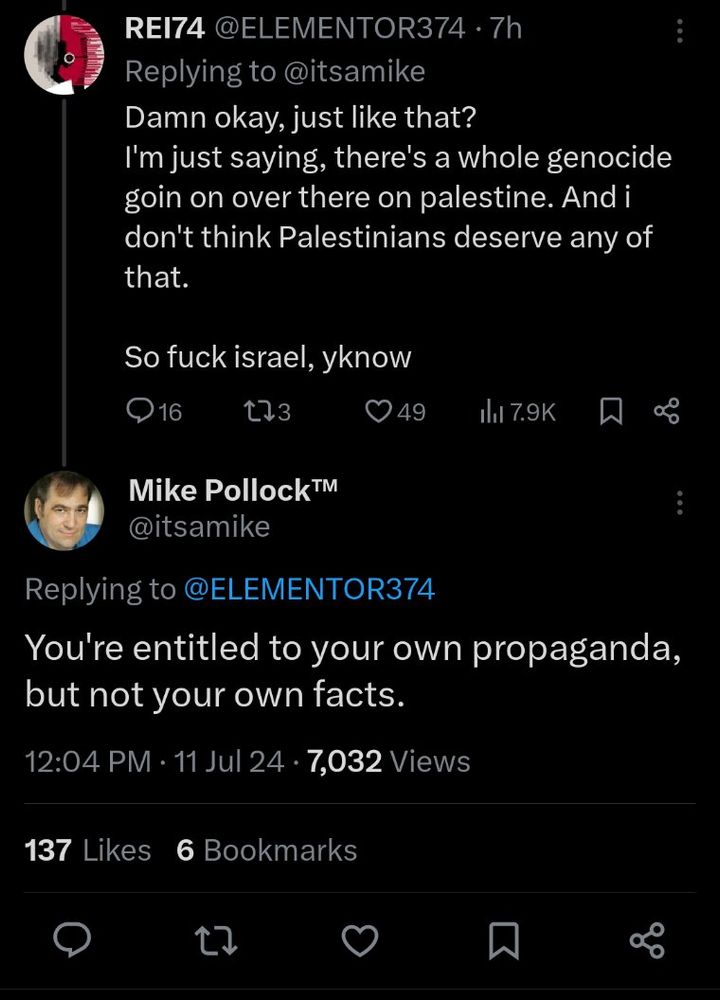720x1000 pixels.
Task: Open the reply icon on Mike Pollock's tweet
Action: point(72,938)
